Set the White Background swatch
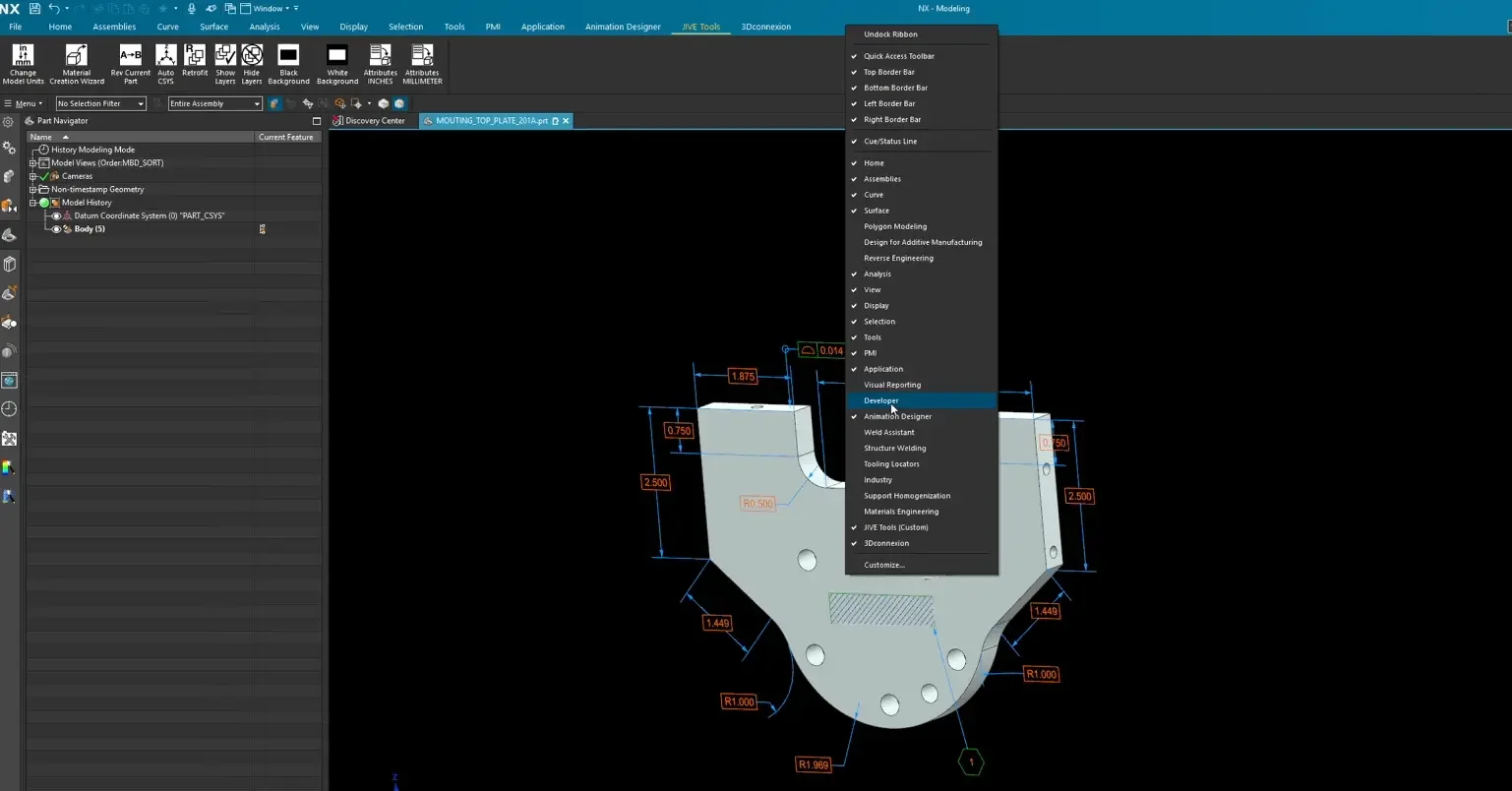This screenshot has height=791, width=1512. coord(337,64)
